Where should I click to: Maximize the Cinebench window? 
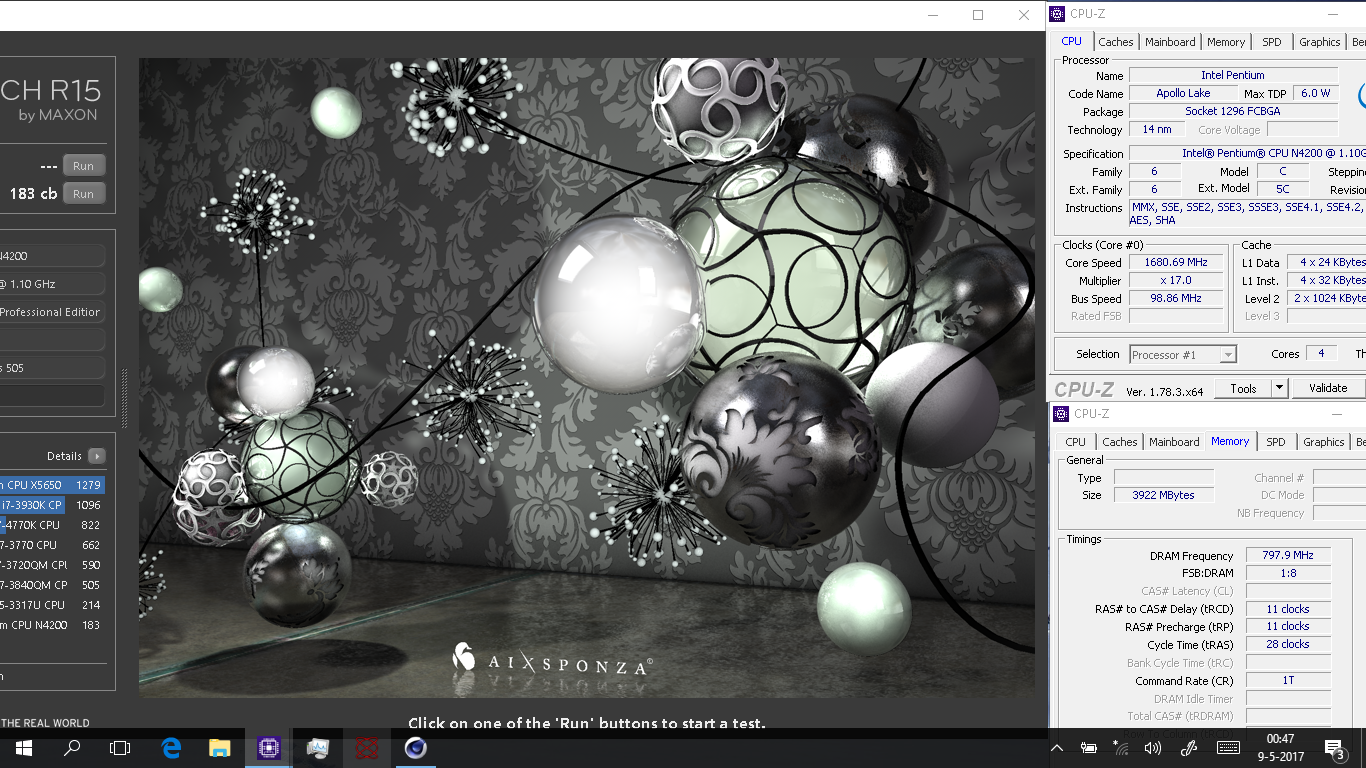point(978,15)
